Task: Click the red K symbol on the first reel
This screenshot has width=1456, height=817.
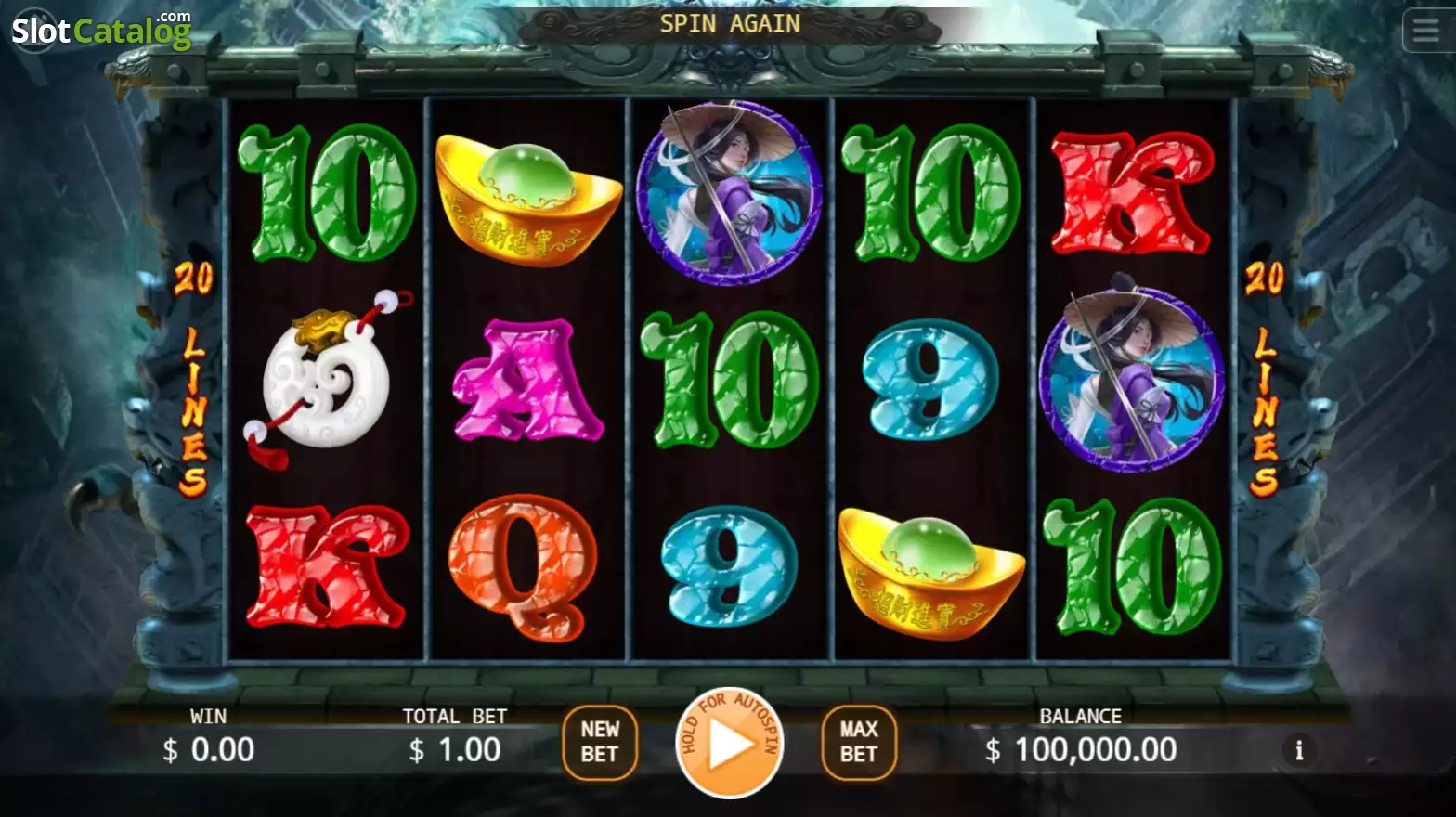Action: point(326,566)
